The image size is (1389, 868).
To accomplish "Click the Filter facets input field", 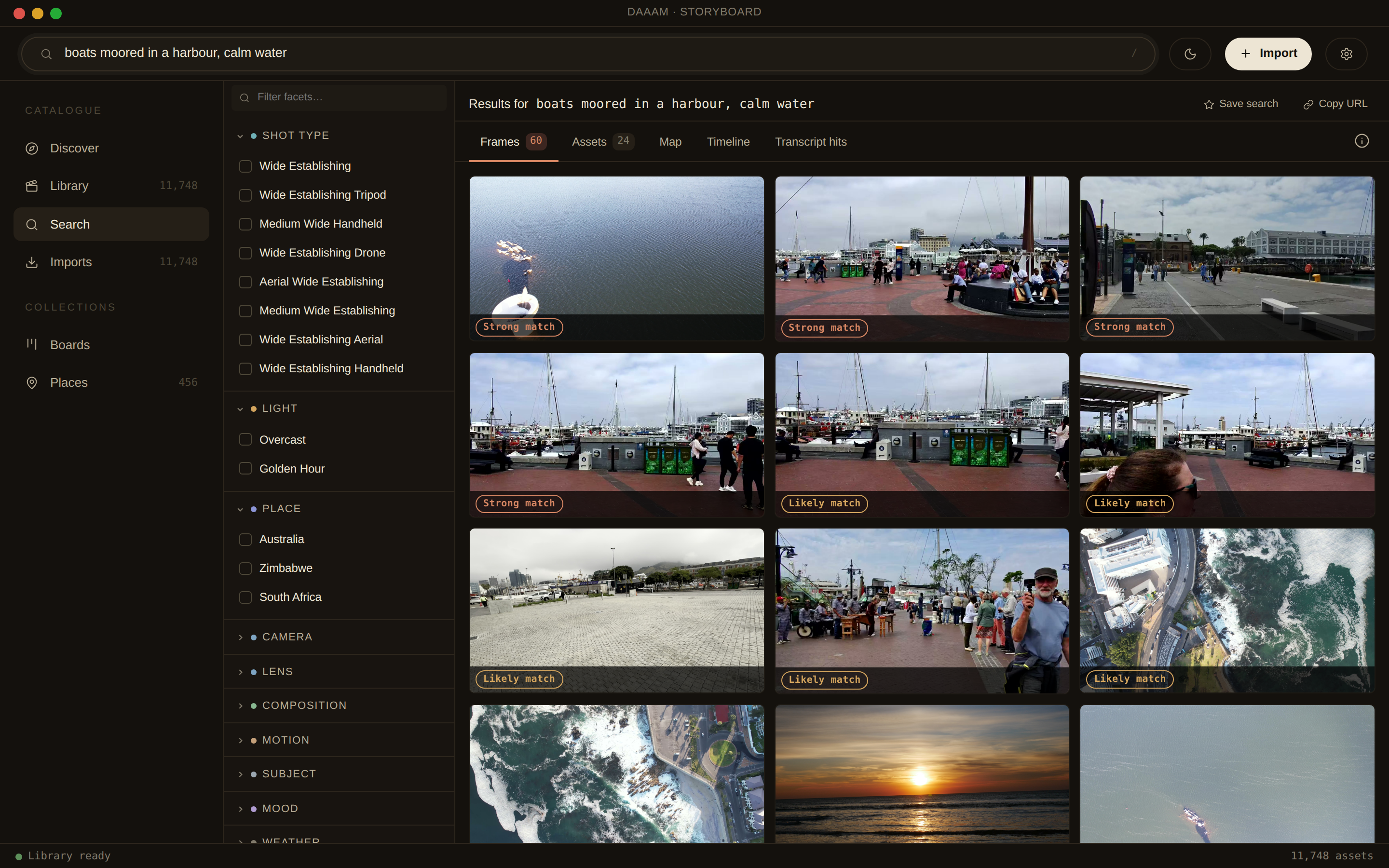I will (339, 97).
